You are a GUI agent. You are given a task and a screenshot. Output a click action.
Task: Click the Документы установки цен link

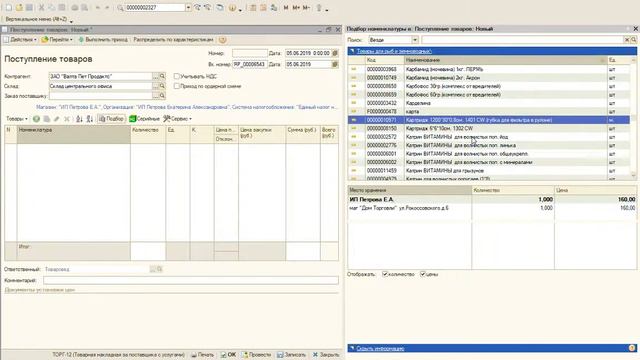click(40, 290)
